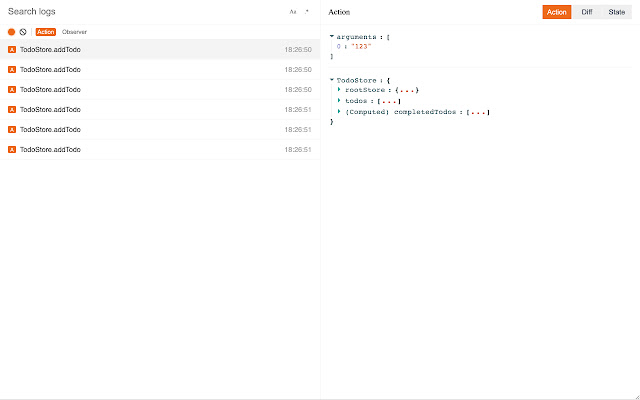Toggle case-sensitive Aa search option
Image resolution: width=640 pixels, height=400 pixels.
[293, 12]
